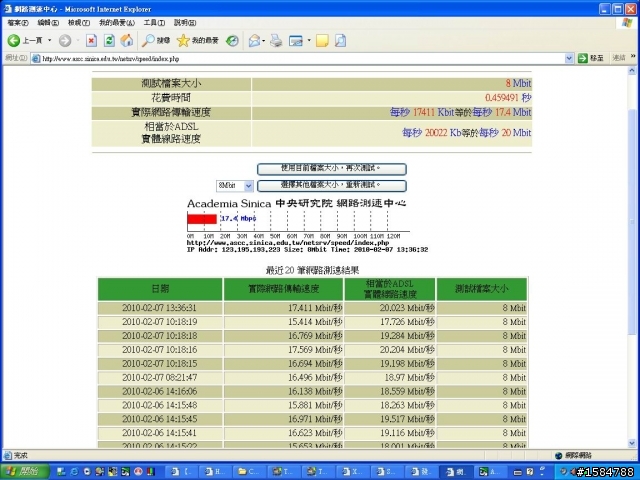
Task: Select the 2010-02-06 14:16:06 date cell
Action: (160, 391)
